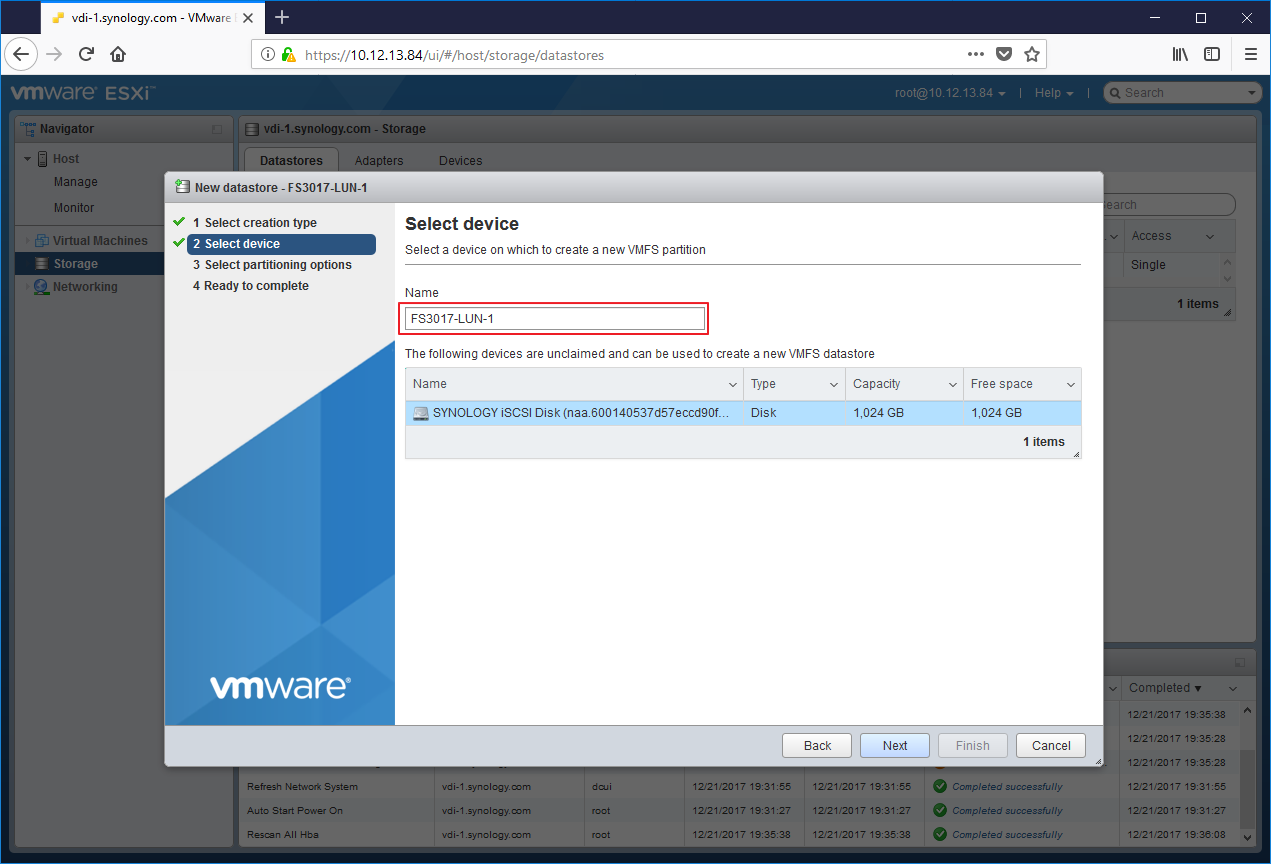The width and height of the screenshot is (1271, 864).
Task: Bookmark this page with the star icon
Action: tap(1032, 54)
